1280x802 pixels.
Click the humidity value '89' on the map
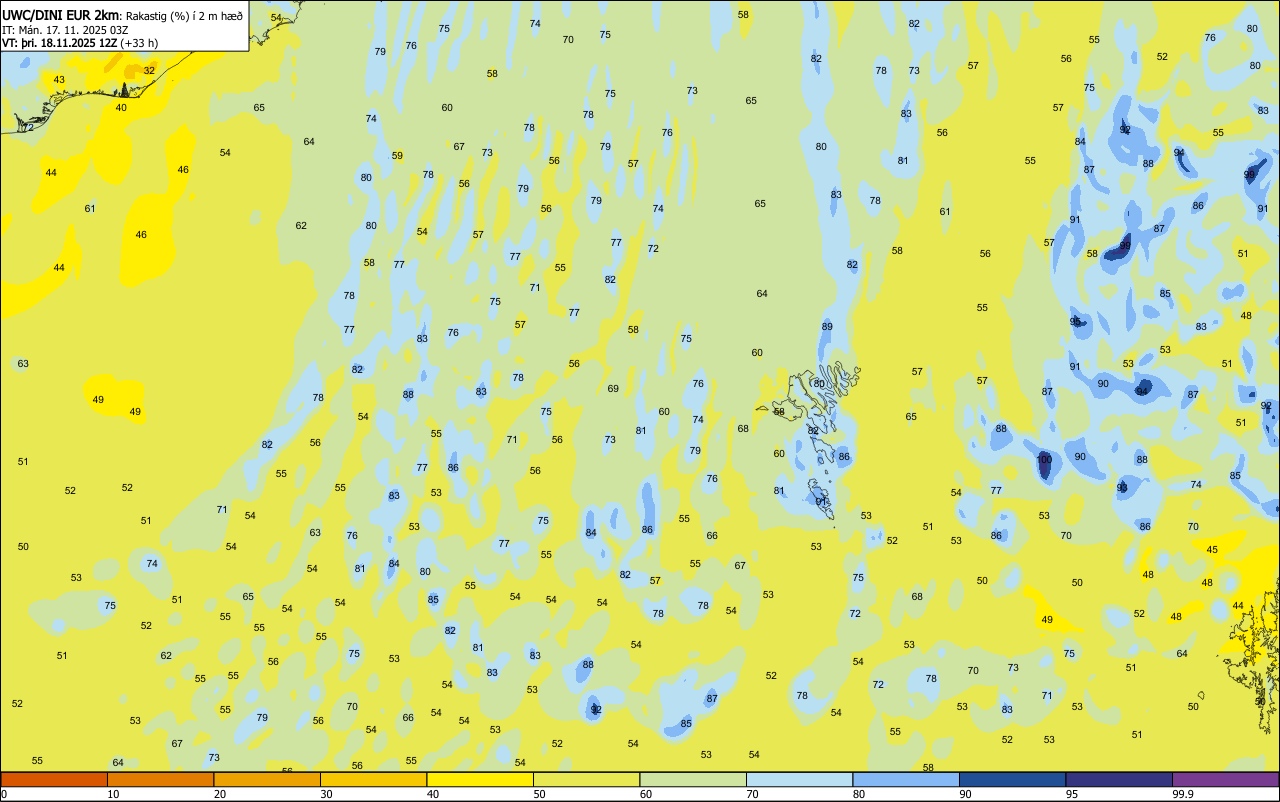coord(827,327)
